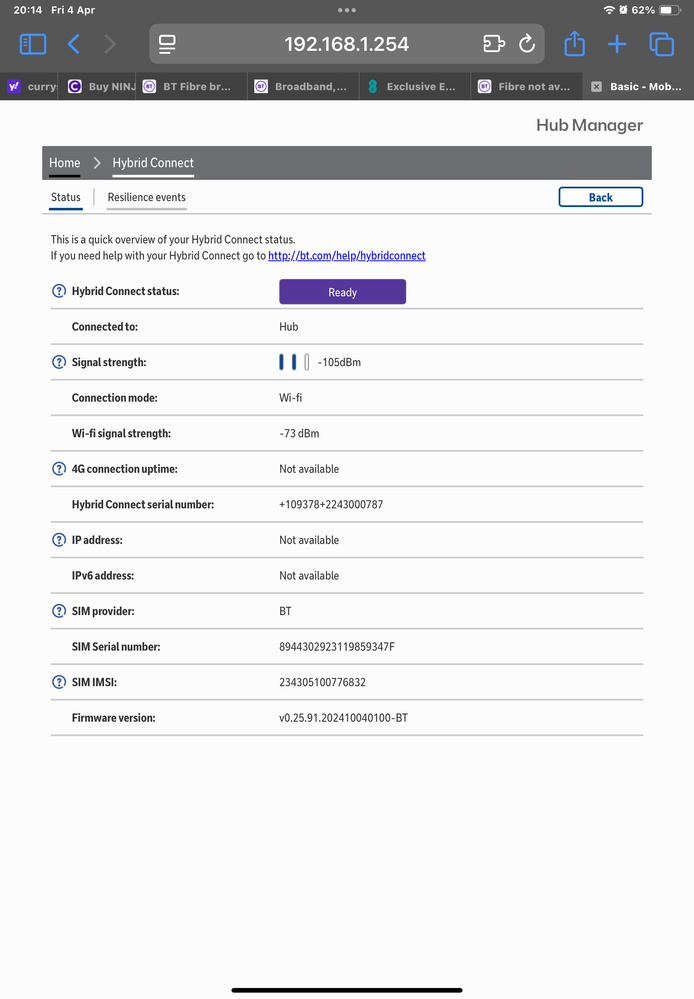Add a new tab with plus icon
Screen dimensions: 694x999
tap(617, 44)
